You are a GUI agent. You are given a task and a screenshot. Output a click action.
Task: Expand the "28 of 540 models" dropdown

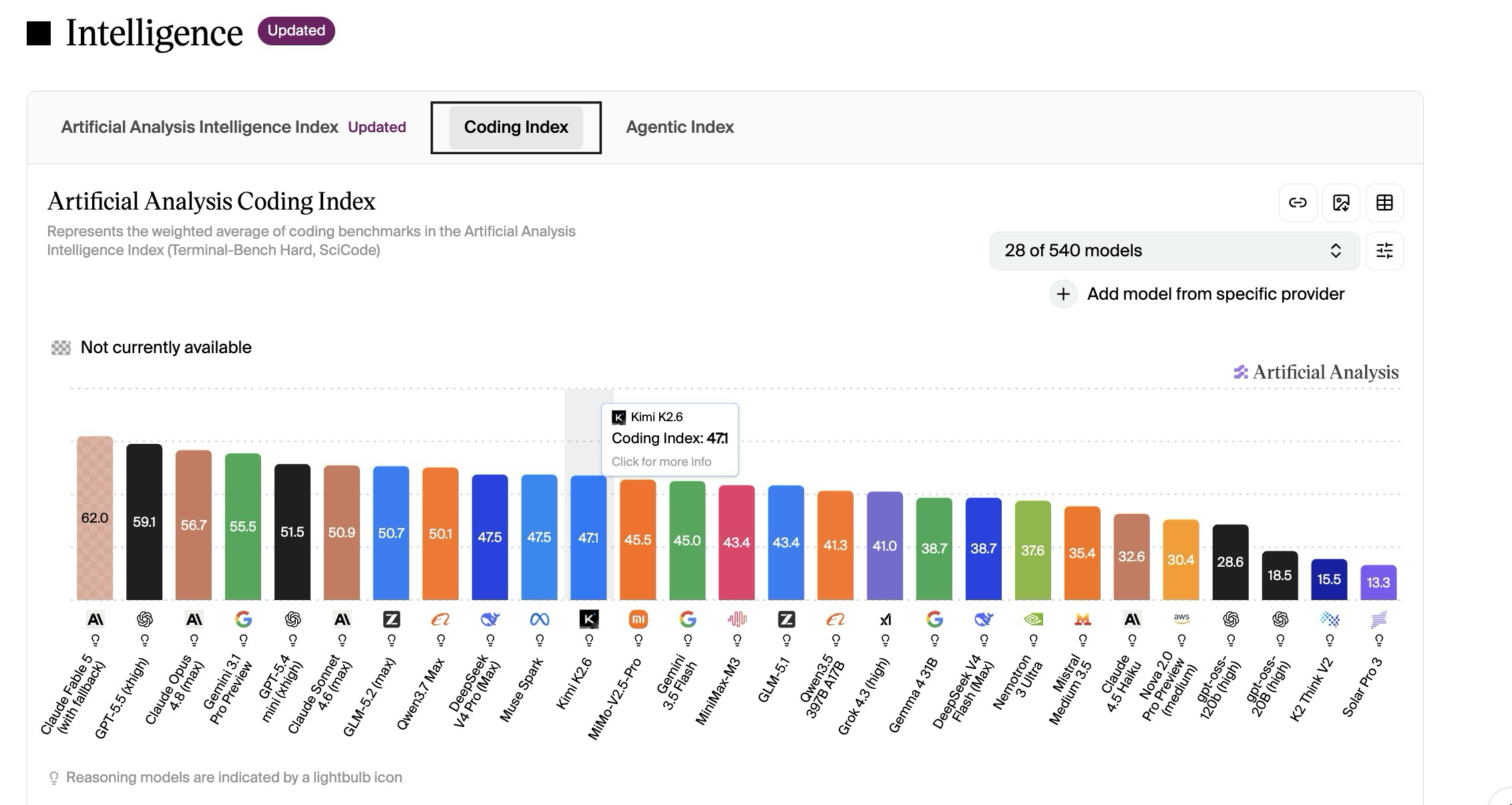point(1174,251)
